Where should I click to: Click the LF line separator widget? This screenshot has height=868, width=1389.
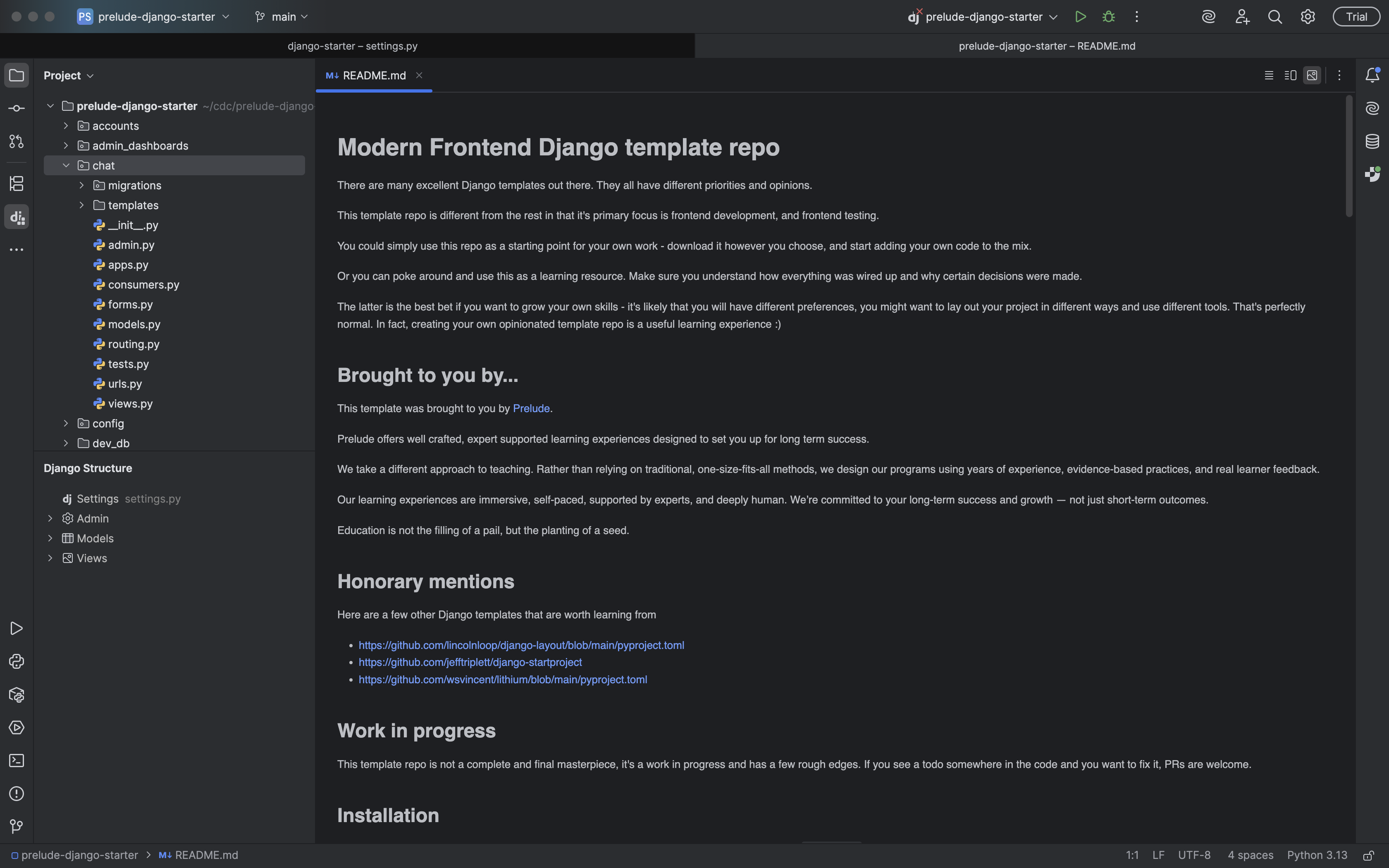click(x=1158, y=855)
